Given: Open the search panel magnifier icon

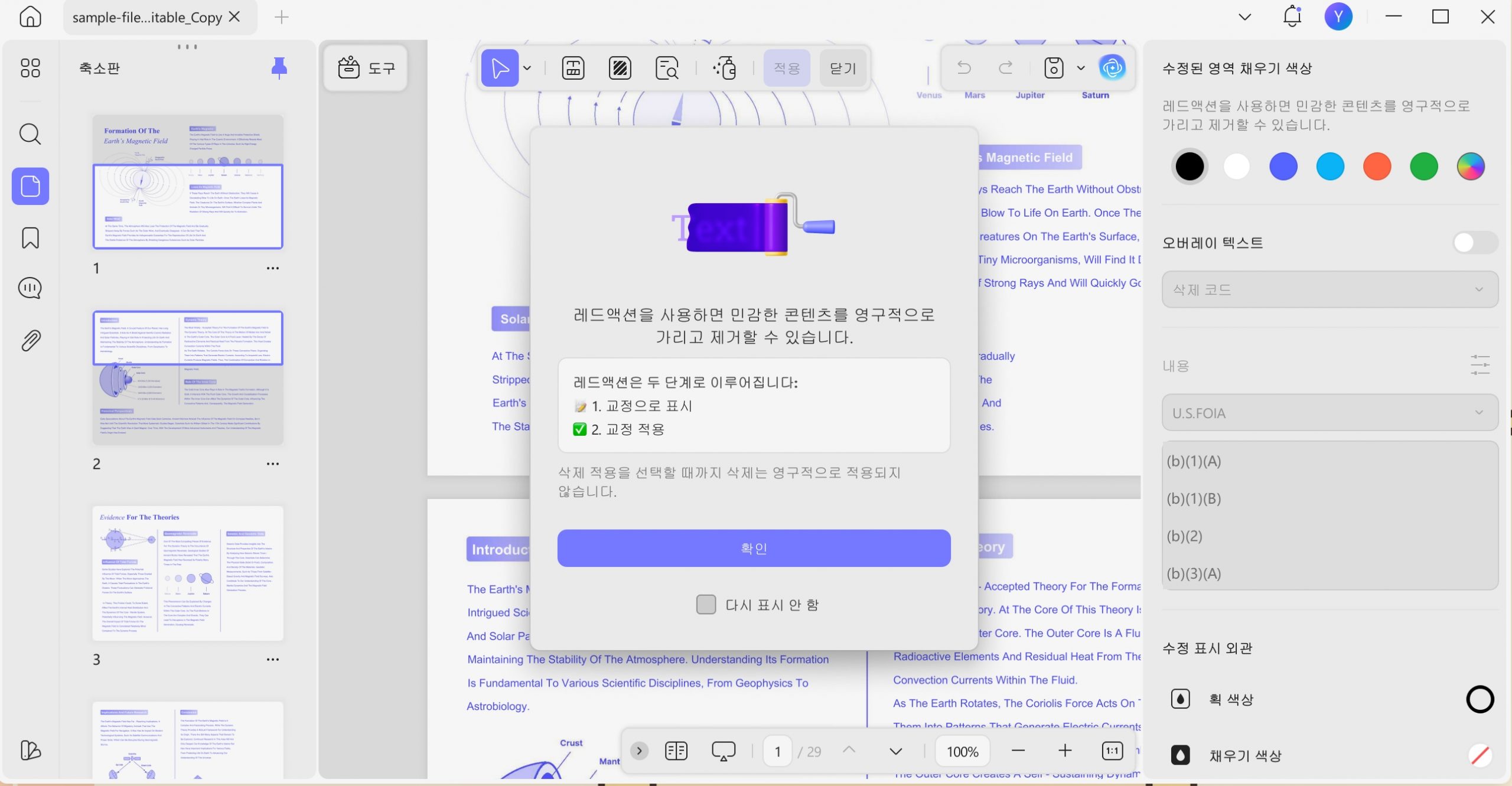Looking at the screenshot, I should point(30,134).
